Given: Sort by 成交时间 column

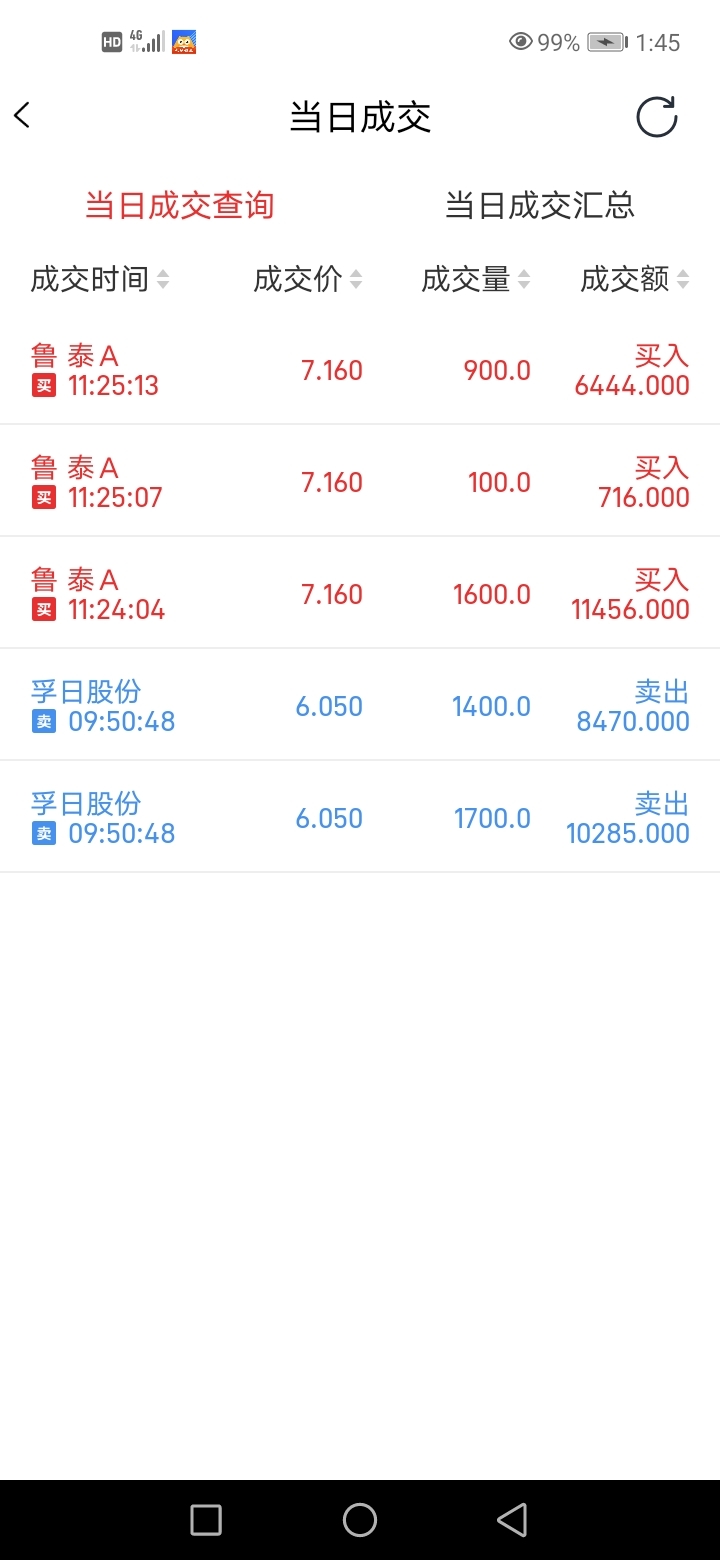Looking at the screenshot, I should (x=100, y=280).
